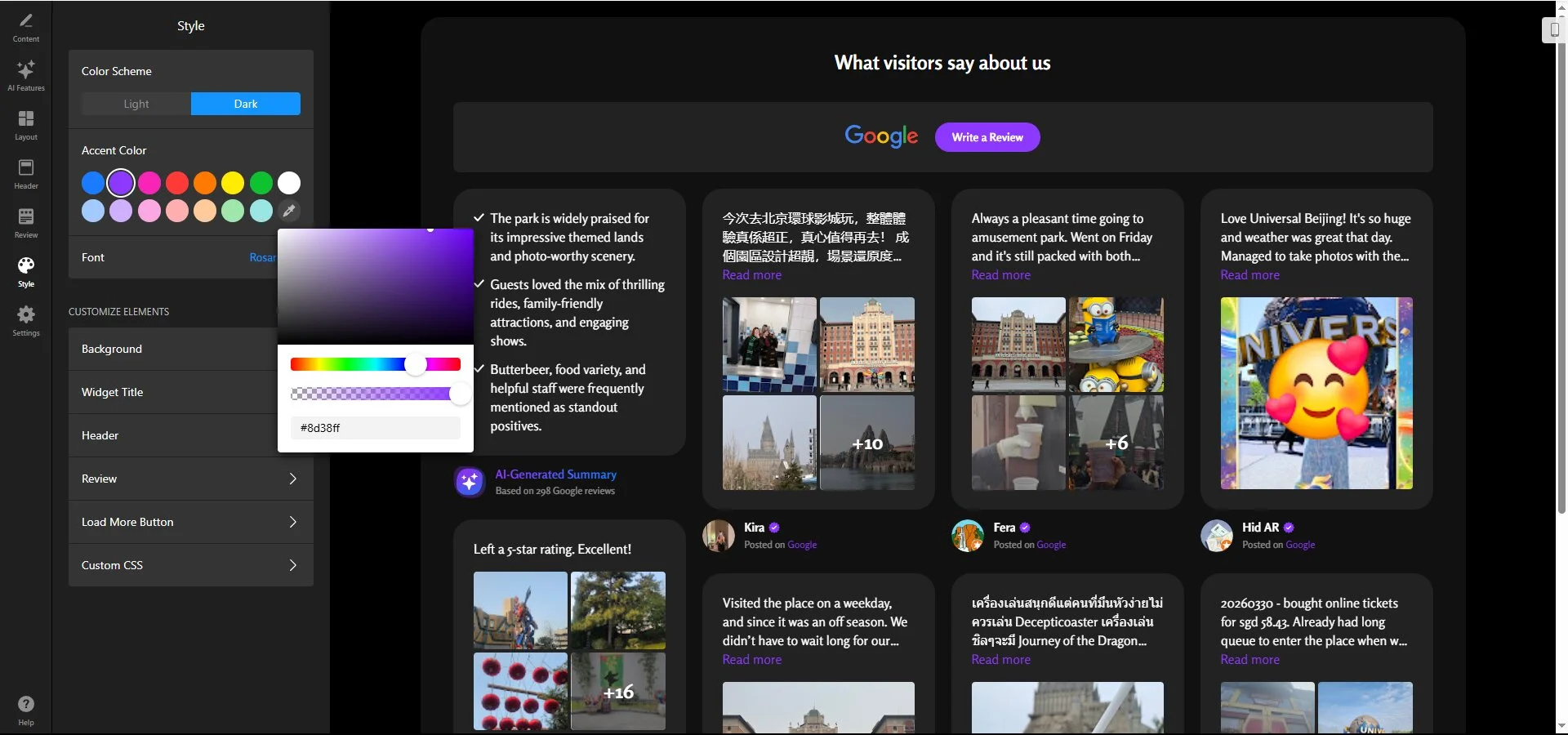Viewport: 1568px width, 735px height.
Task: Select the blue accent color swatch
Action: 93,183
